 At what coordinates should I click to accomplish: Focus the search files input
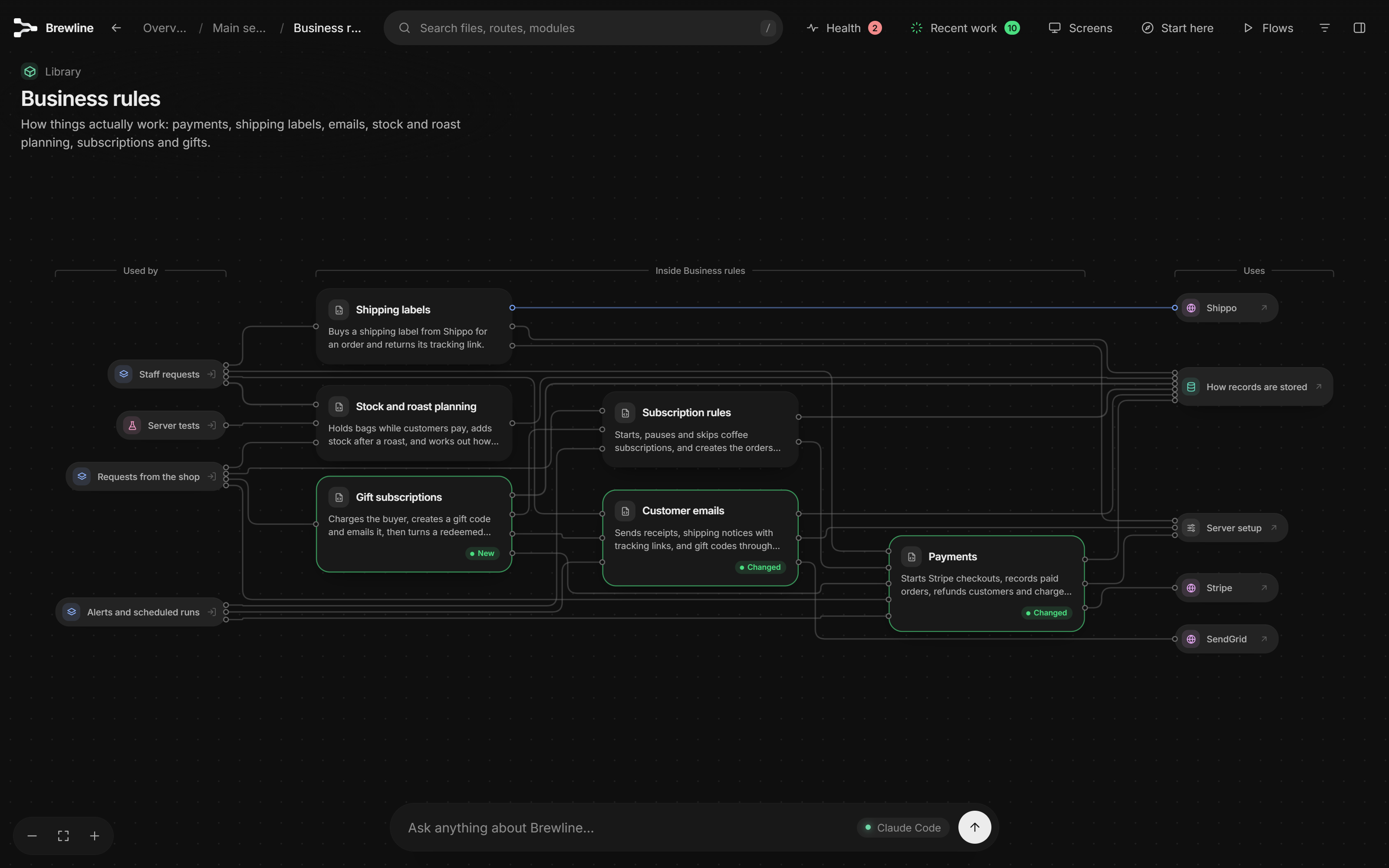tap(583, 27)
